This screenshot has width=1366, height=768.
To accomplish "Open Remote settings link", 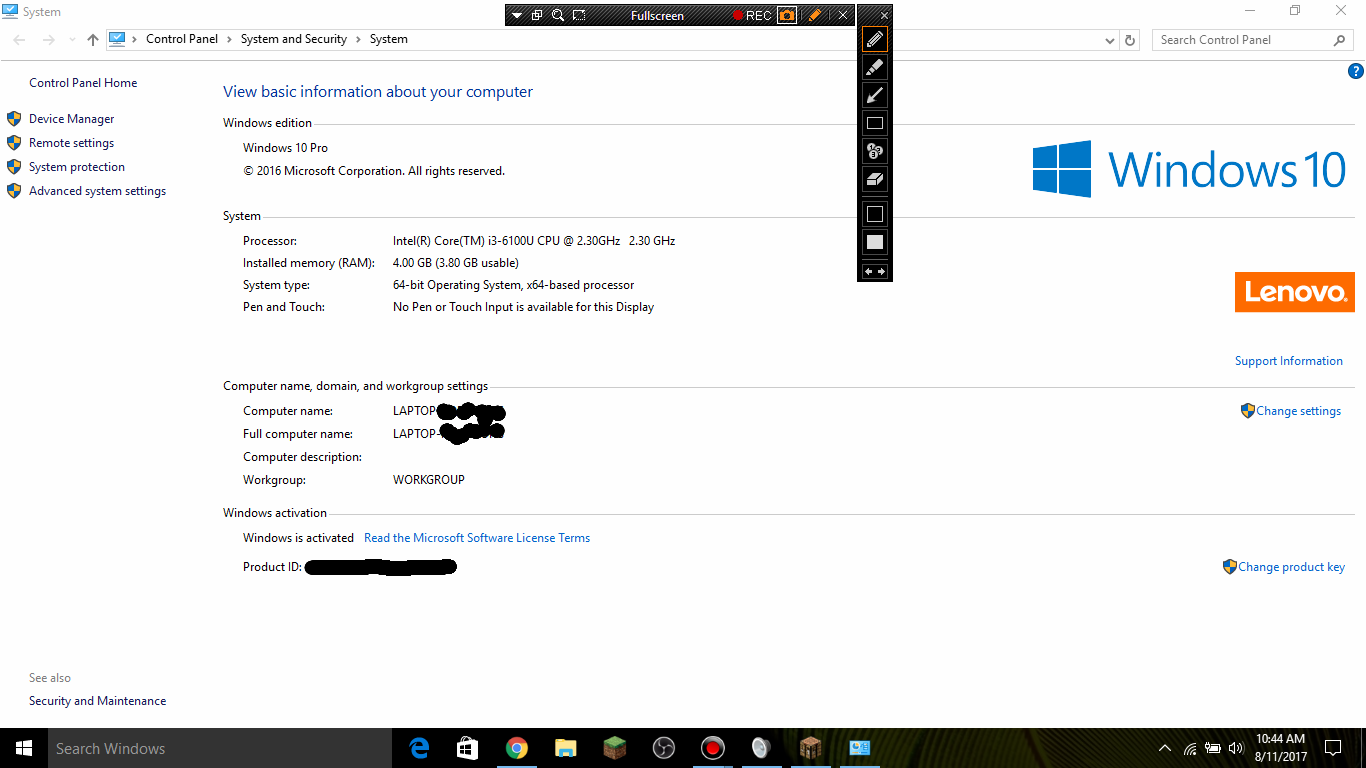I will 71,143.
